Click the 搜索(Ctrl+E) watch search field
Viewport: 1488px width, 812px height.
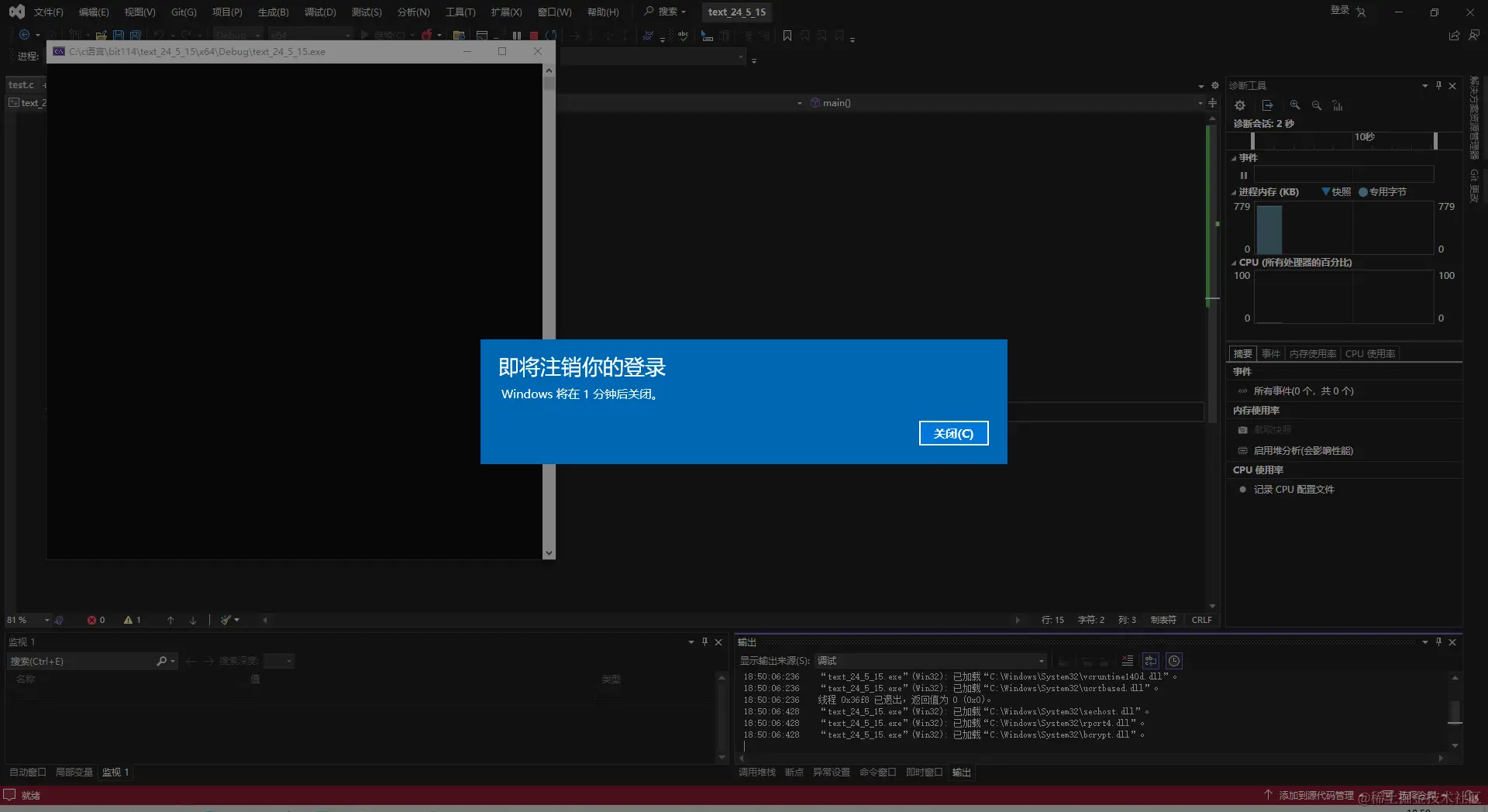81,662
